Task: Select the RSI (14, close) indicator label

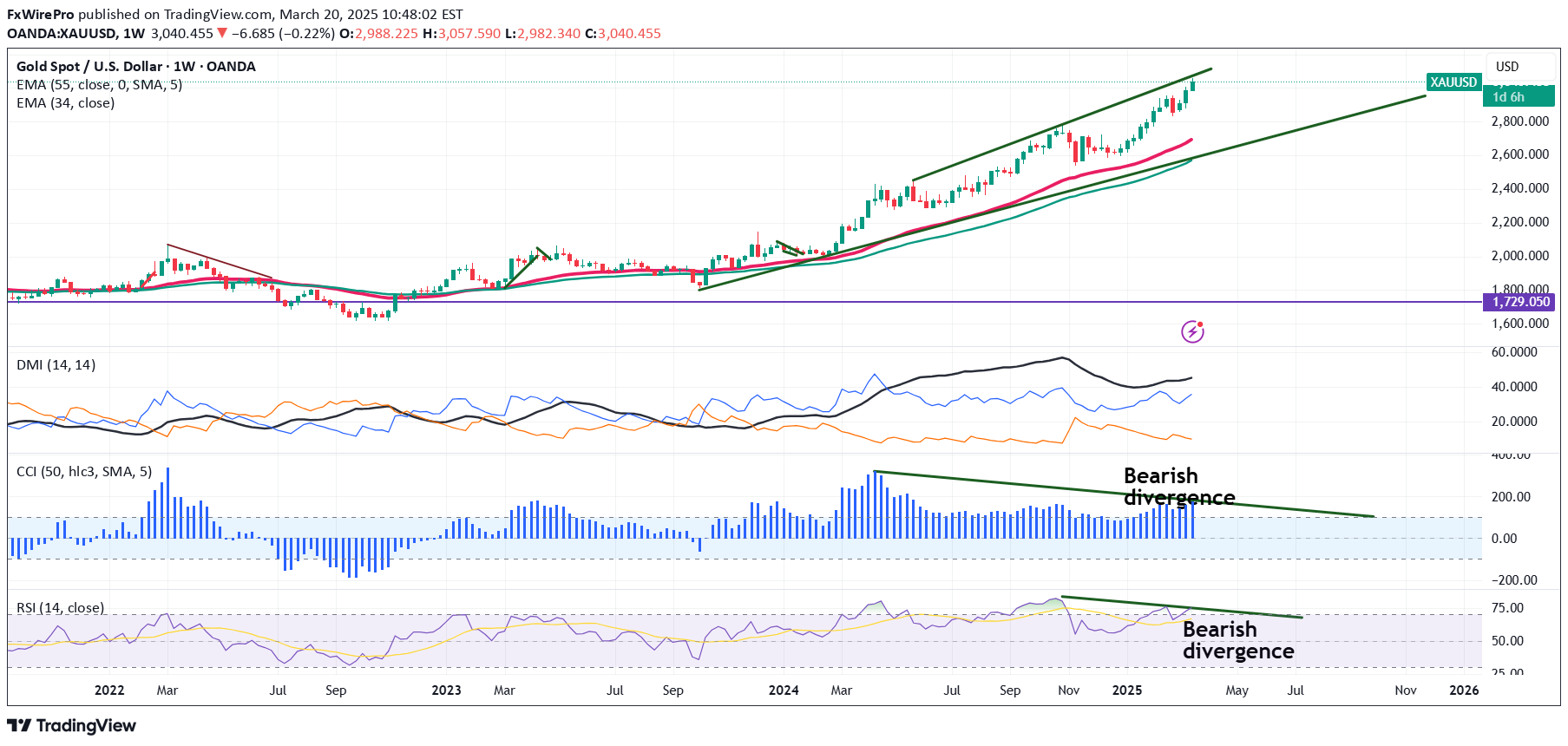Action: click(x=60, y=608)
